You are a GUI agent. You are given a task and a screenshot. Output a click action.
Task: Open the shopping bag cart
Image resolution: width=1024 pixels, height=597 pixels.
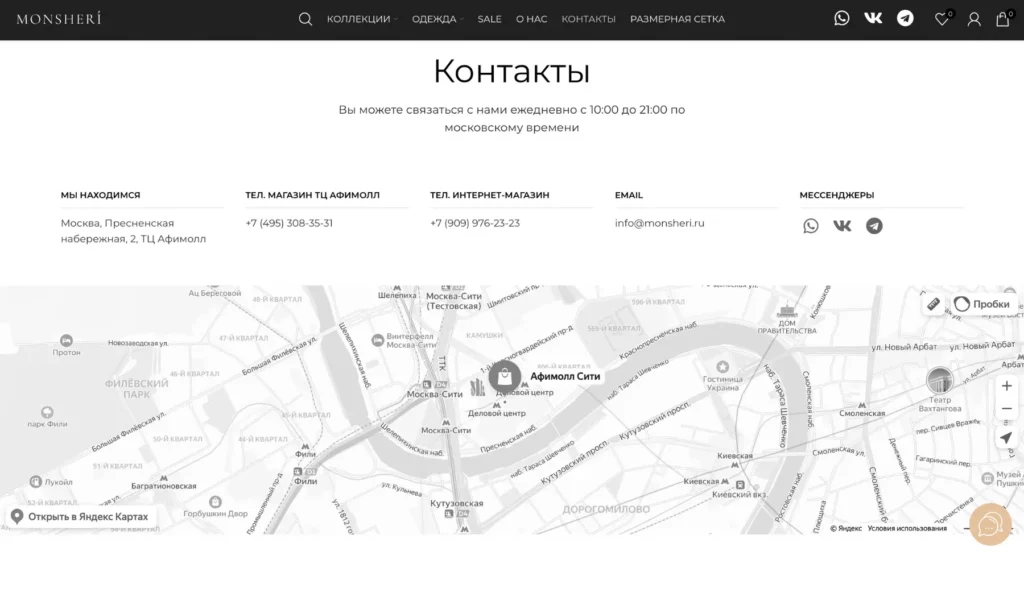[1002, 19]
